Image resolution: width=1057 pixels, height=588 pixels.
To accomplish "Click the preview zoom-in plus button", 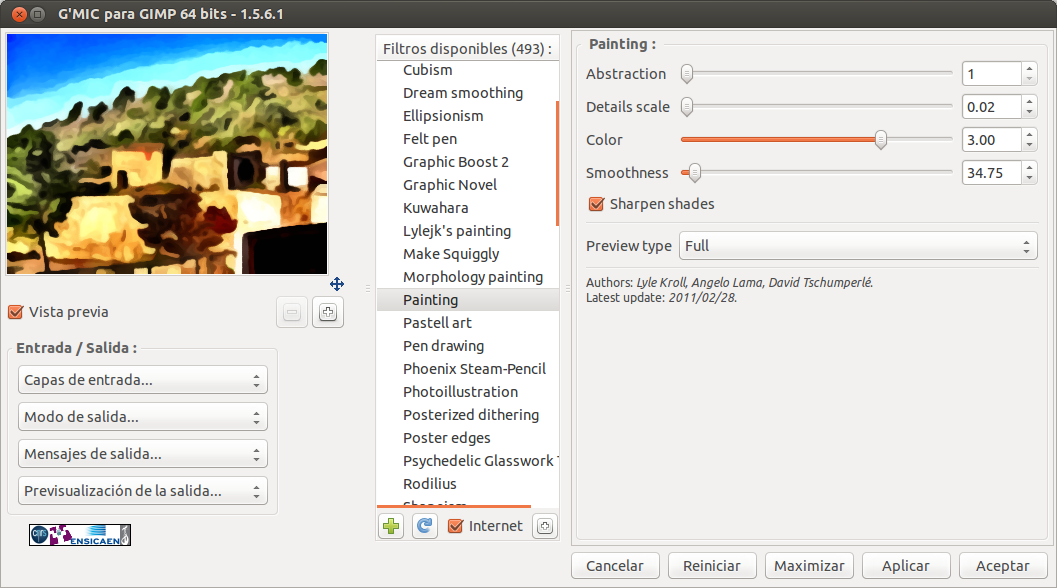I will (x=328, y=312).
